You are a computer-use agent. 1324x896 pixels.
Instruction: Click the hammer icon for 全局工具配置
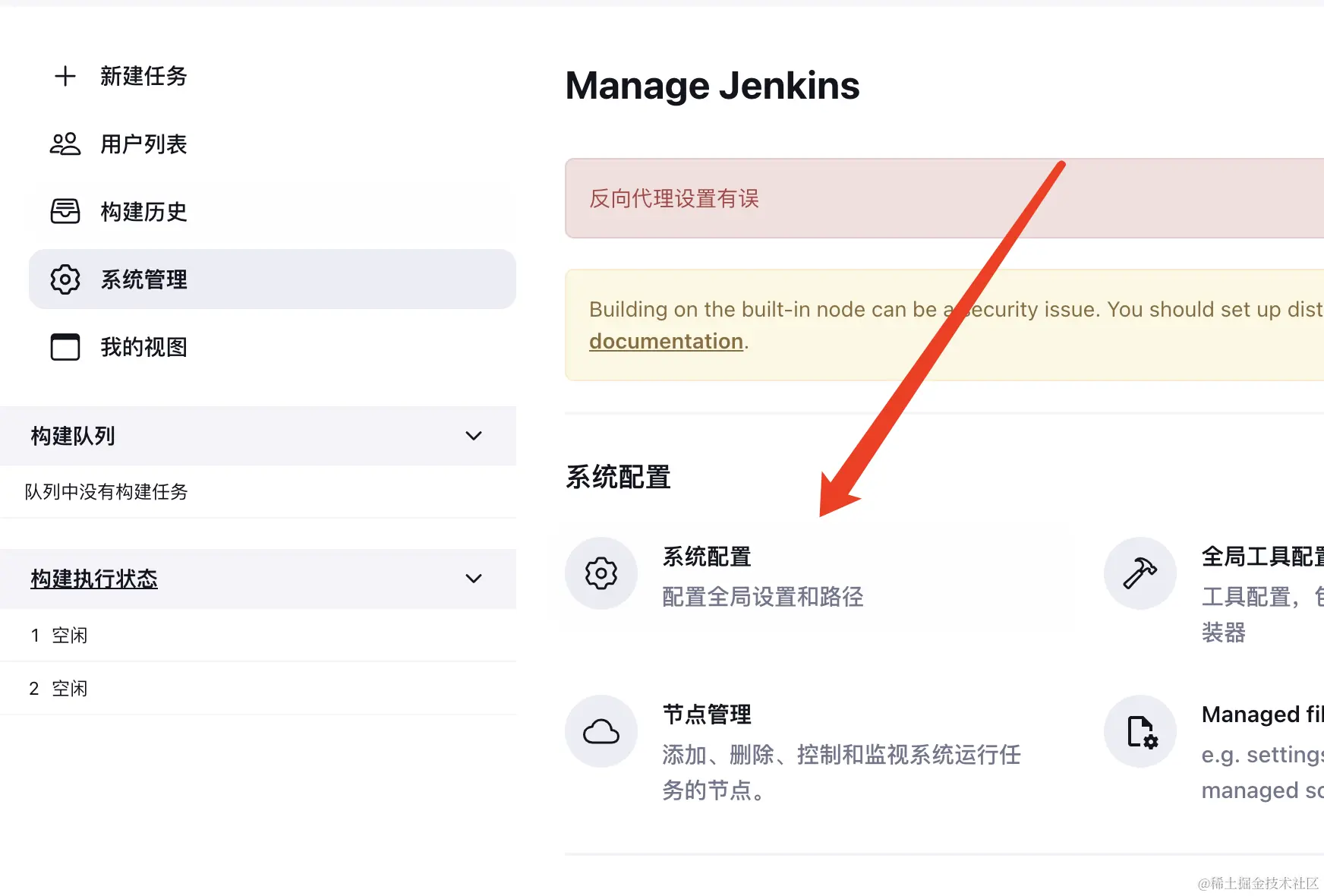[1140, 573]
